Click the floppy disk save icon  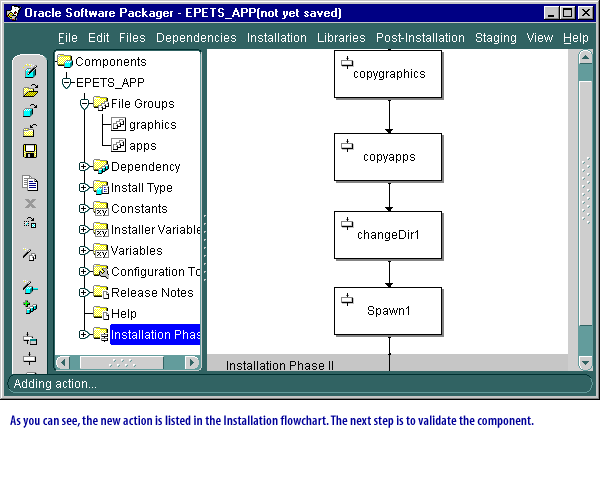pyautogui.click(x=30, y=151)
